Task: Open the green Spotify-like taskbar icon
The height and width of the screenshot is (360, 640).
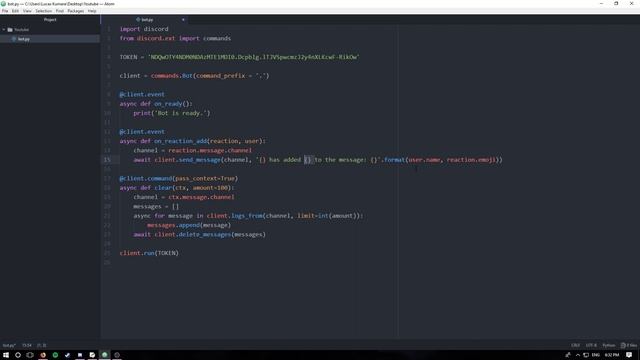Action: [55, 355]
